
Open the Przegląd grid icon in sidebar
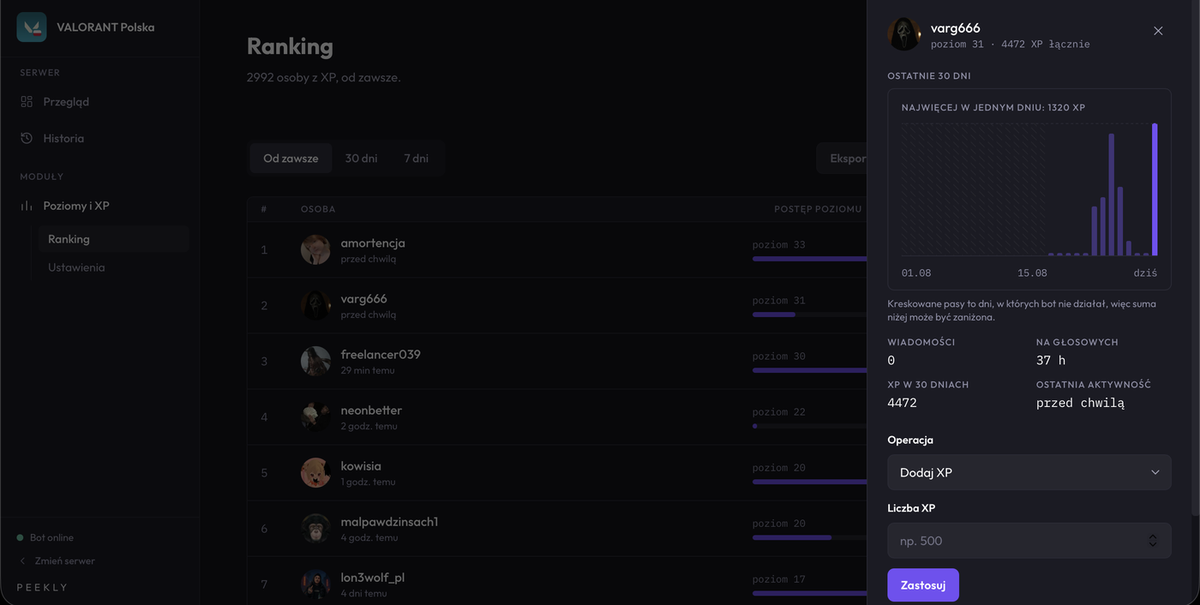[27, 102]
